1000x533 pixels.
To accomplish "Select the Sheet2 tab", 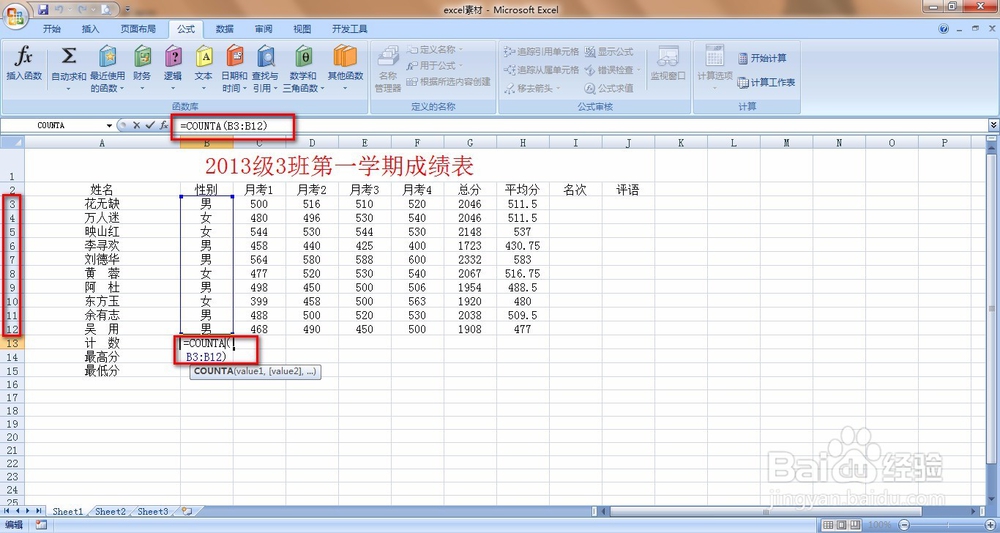I will point(110,511).
